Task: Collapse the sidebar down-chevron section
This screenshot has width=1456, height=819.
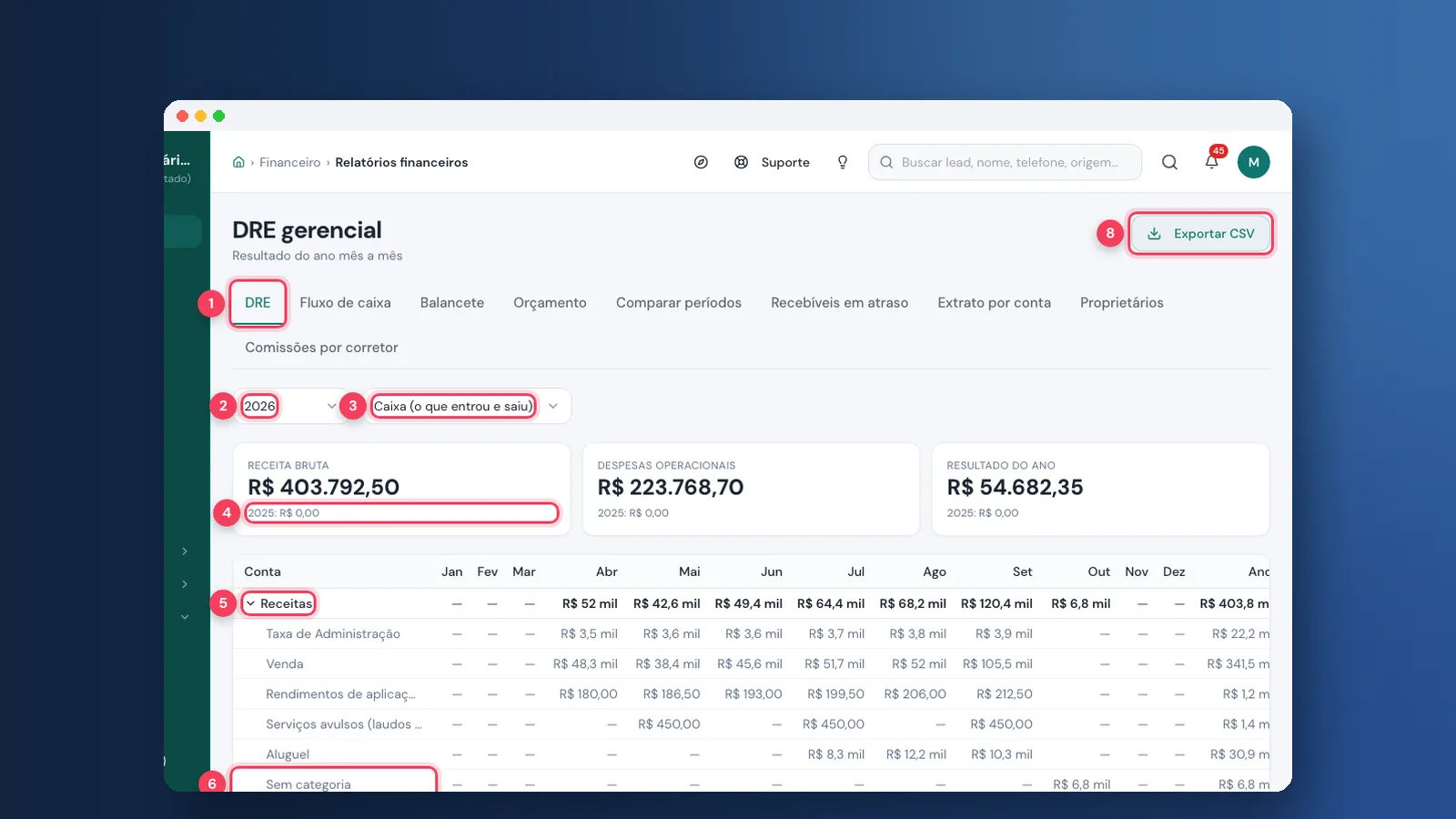Action: coord(185,617)
